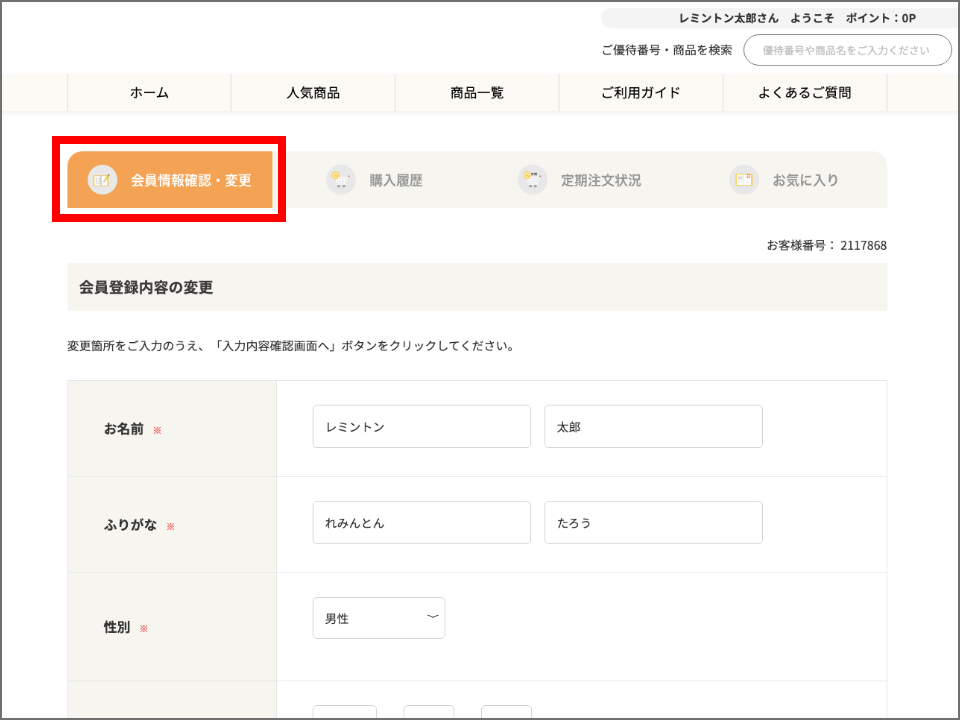Focus the 優待番号や商品名 search field

847,50
